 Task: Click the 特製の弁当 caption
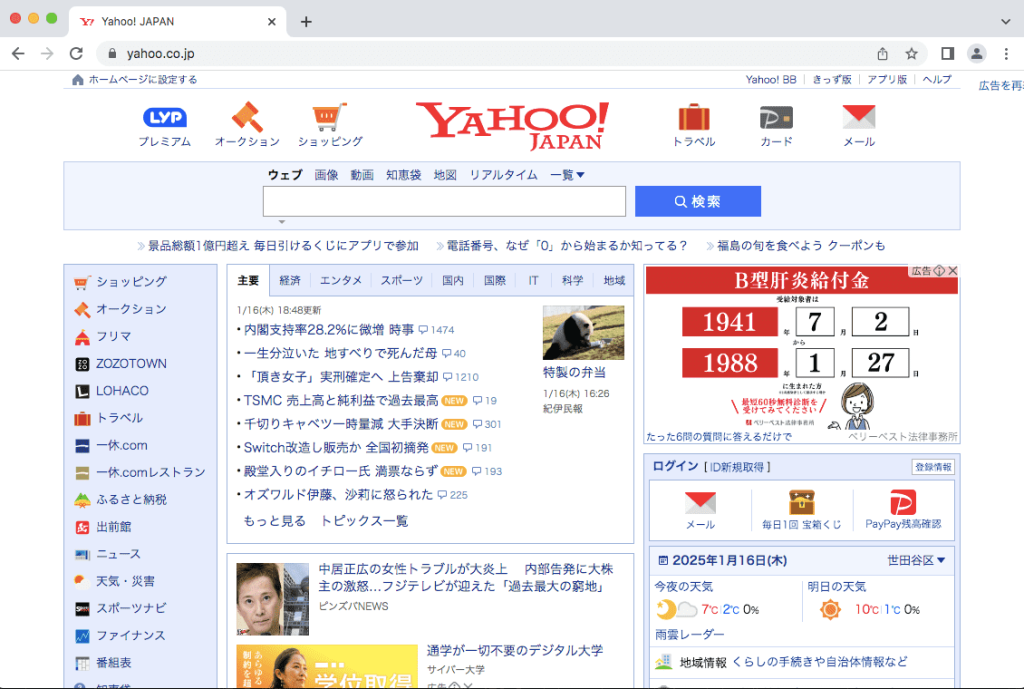pos(575,372)
